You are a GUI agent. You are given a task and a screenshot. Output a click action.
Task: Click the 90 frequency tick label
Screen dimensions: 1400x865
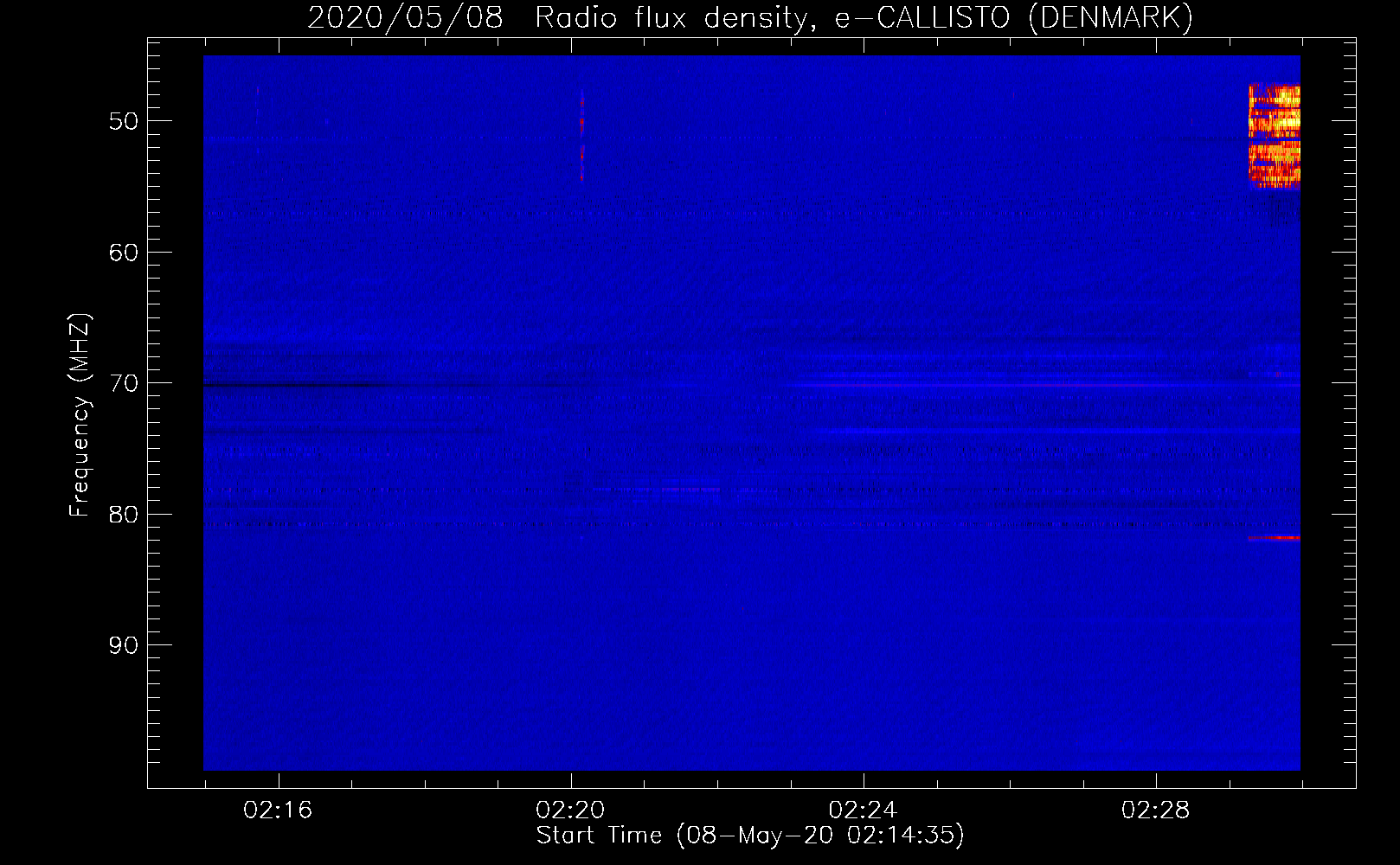pos(124,646)
